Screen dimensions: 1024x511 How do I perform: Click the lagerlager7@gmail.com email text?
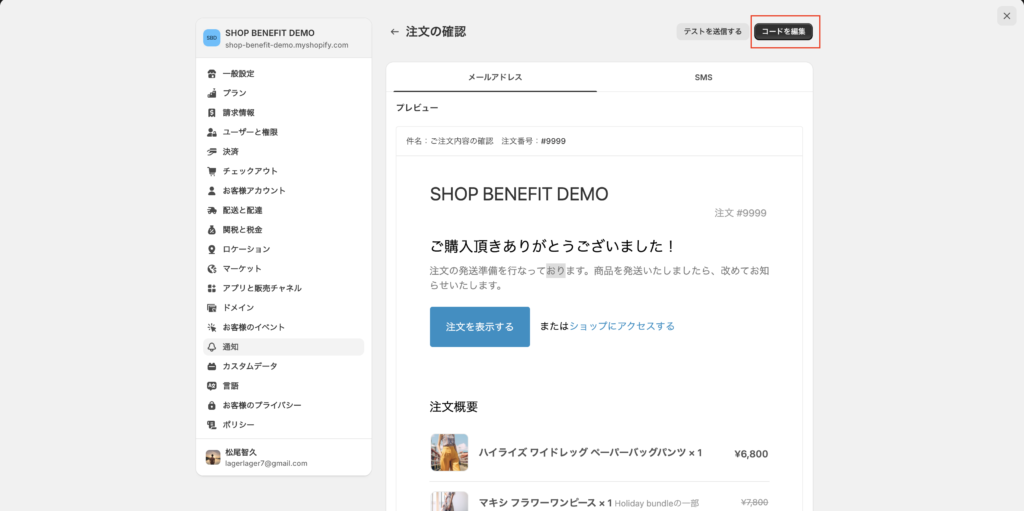pos(266,463)
